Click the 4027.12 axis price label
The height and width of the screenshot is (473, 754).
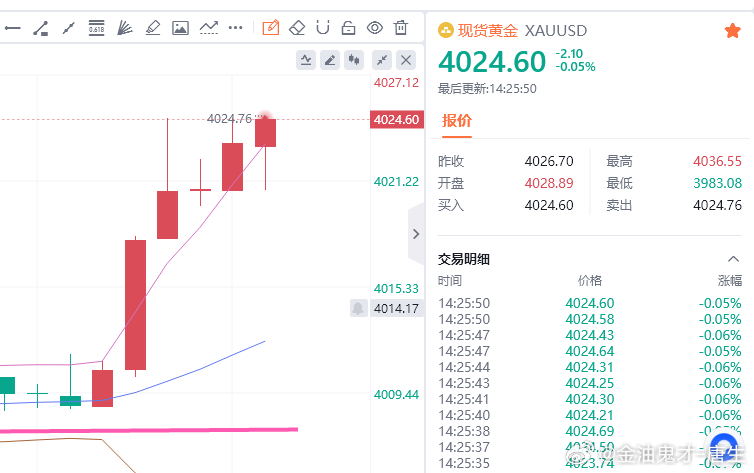pyautogui.click(x=396, y=83)
